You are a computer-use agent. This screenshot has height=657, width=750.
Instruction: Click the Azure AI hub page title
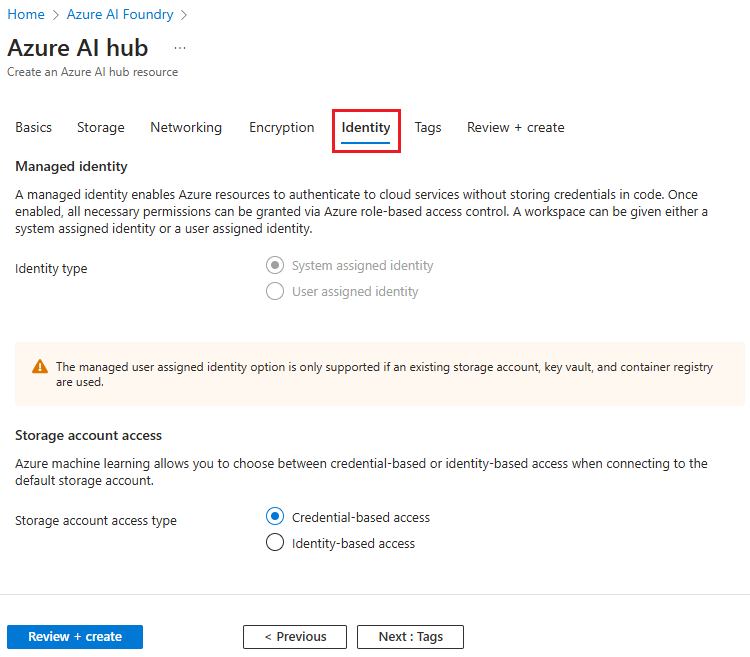pos(78,48)
